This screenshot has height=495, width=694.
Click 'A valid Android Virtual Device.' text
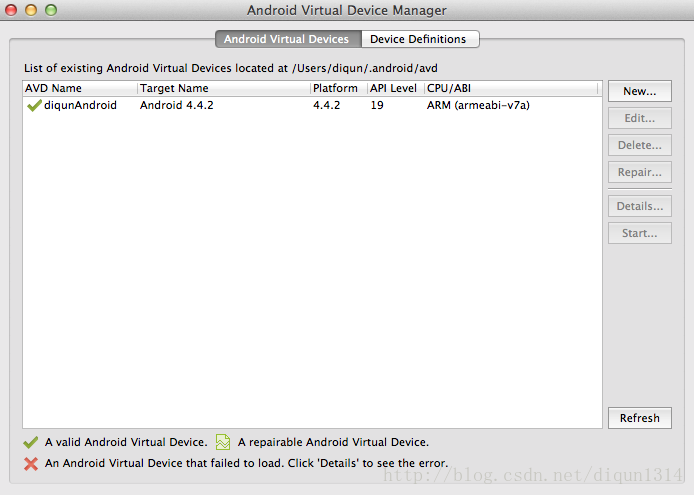coord(126,442)
